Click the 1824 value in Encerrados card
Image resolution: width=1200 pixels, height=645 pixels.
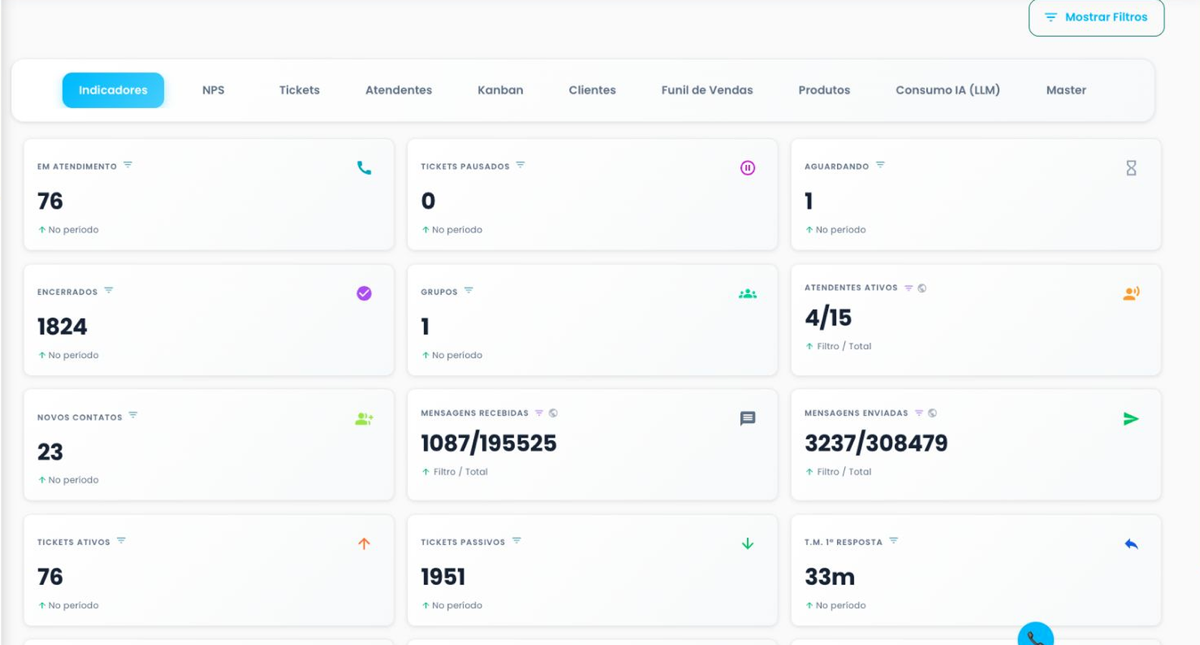point(62,327)
